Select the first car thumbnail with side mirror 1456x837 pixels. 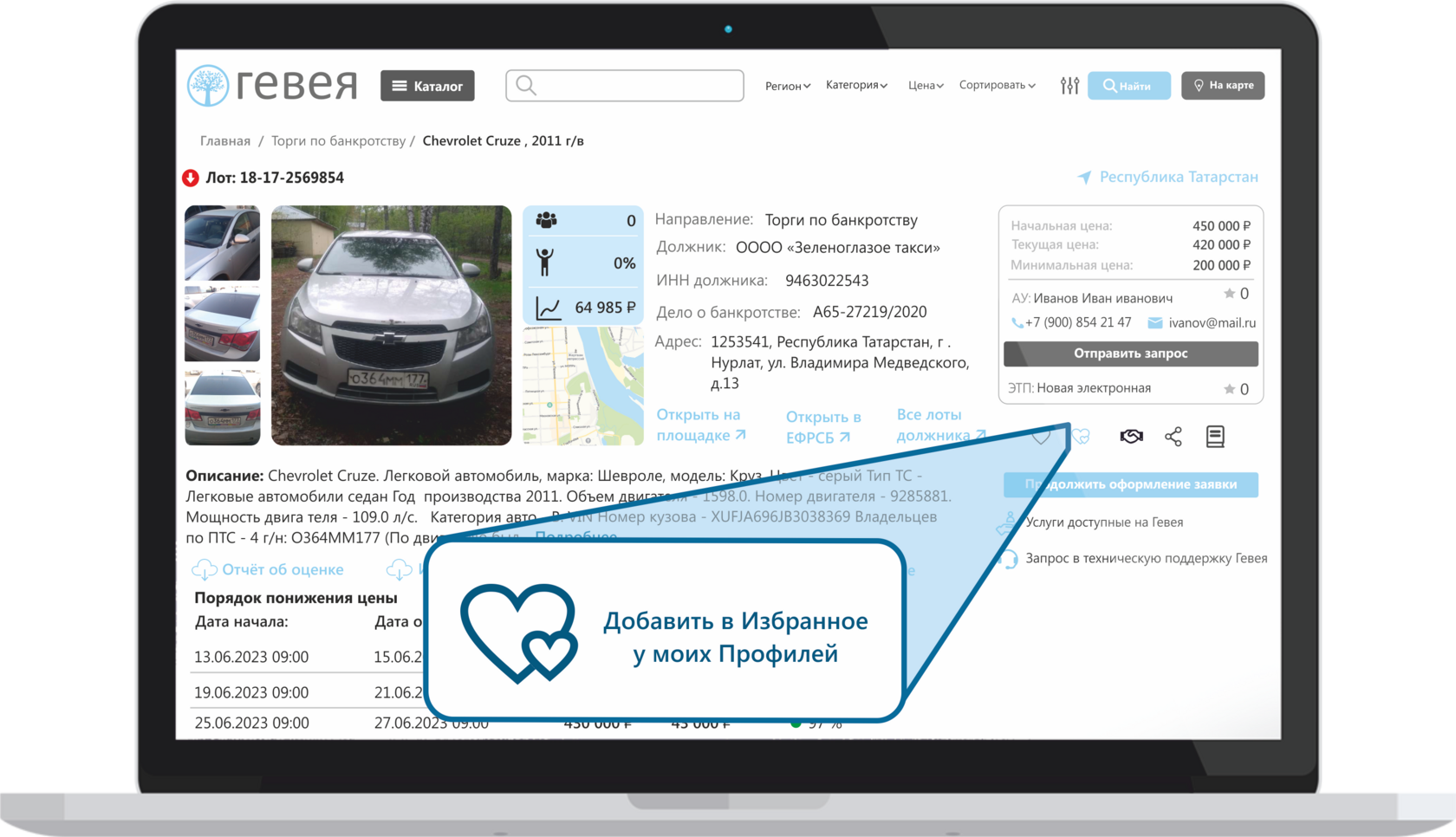point(222,242)
